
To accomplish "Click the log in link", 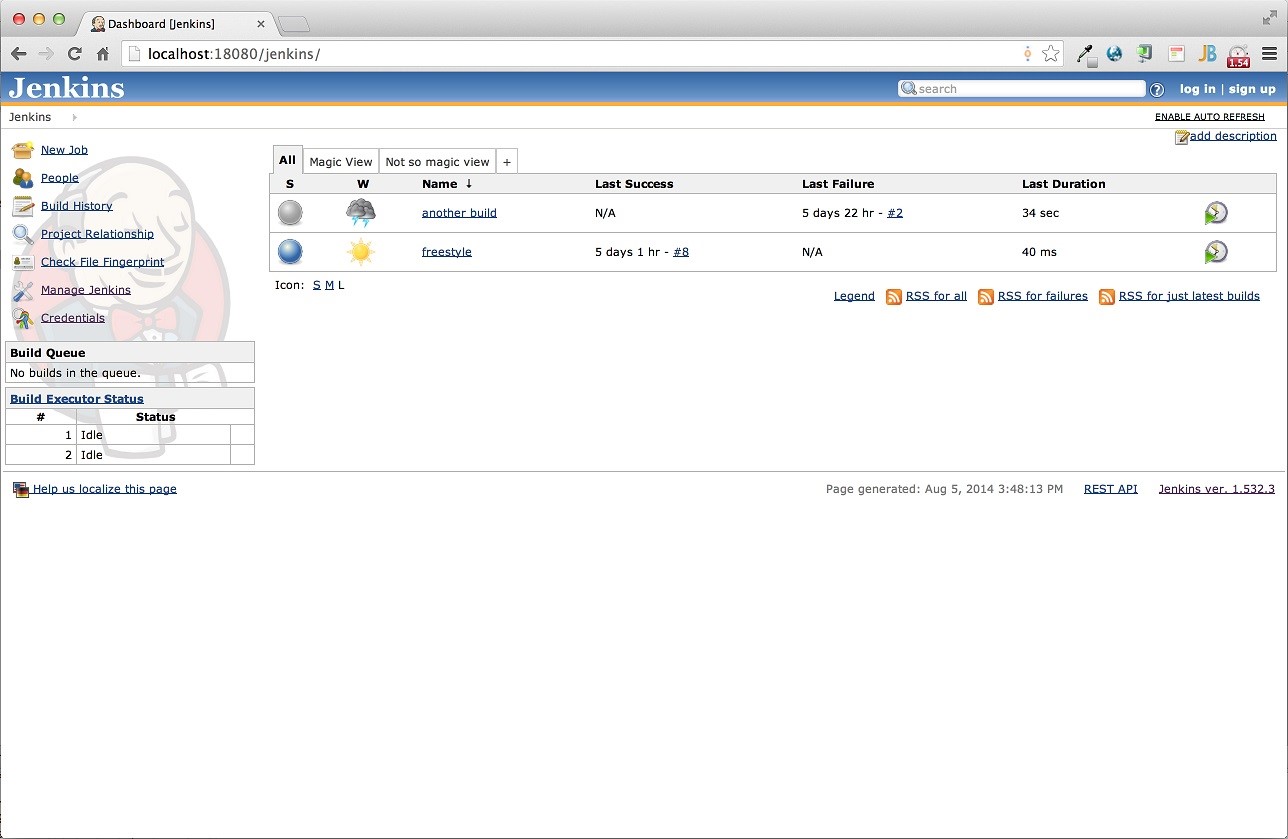I will click(x=1197, y=89).
